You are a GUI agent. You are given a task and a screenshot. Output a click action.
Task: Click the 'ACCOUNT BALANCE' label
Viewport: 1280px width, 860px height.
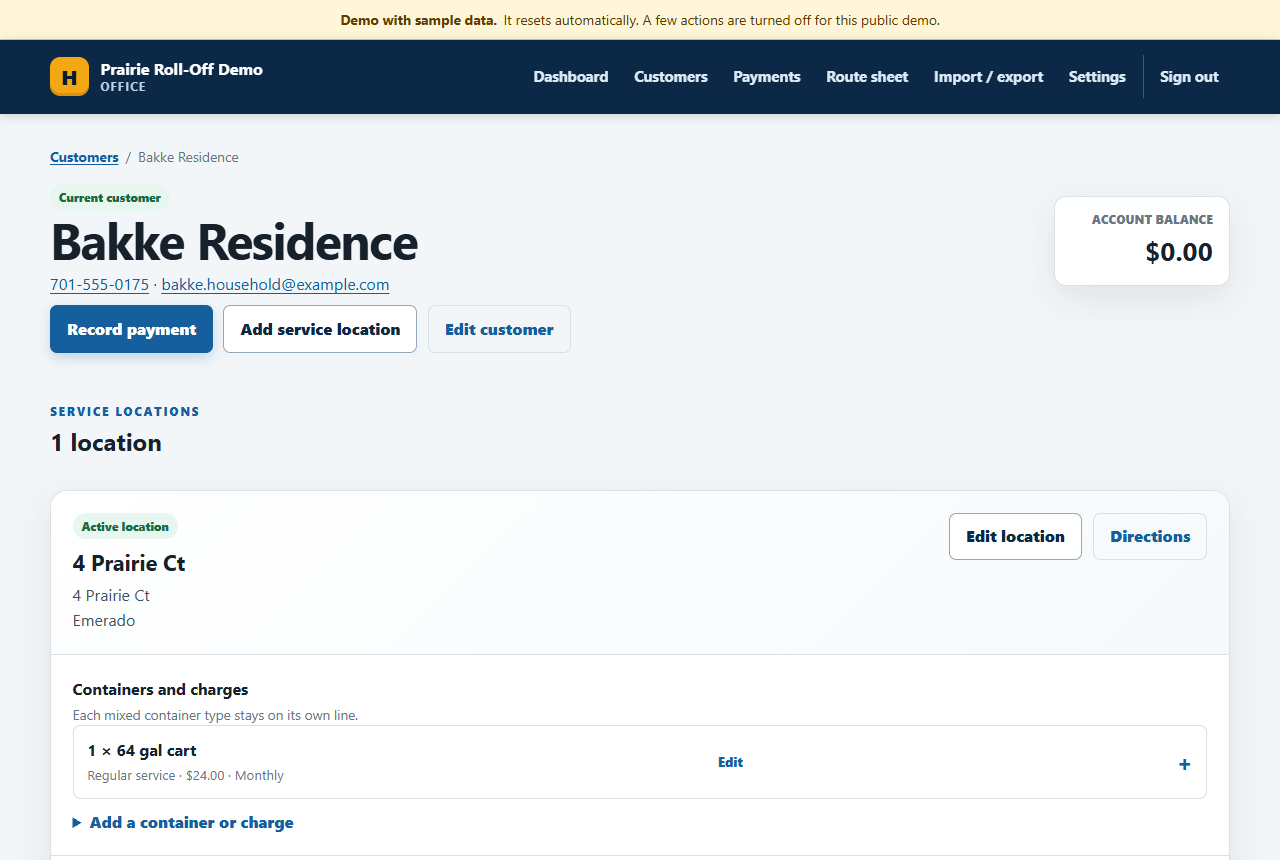point(1152,220)
